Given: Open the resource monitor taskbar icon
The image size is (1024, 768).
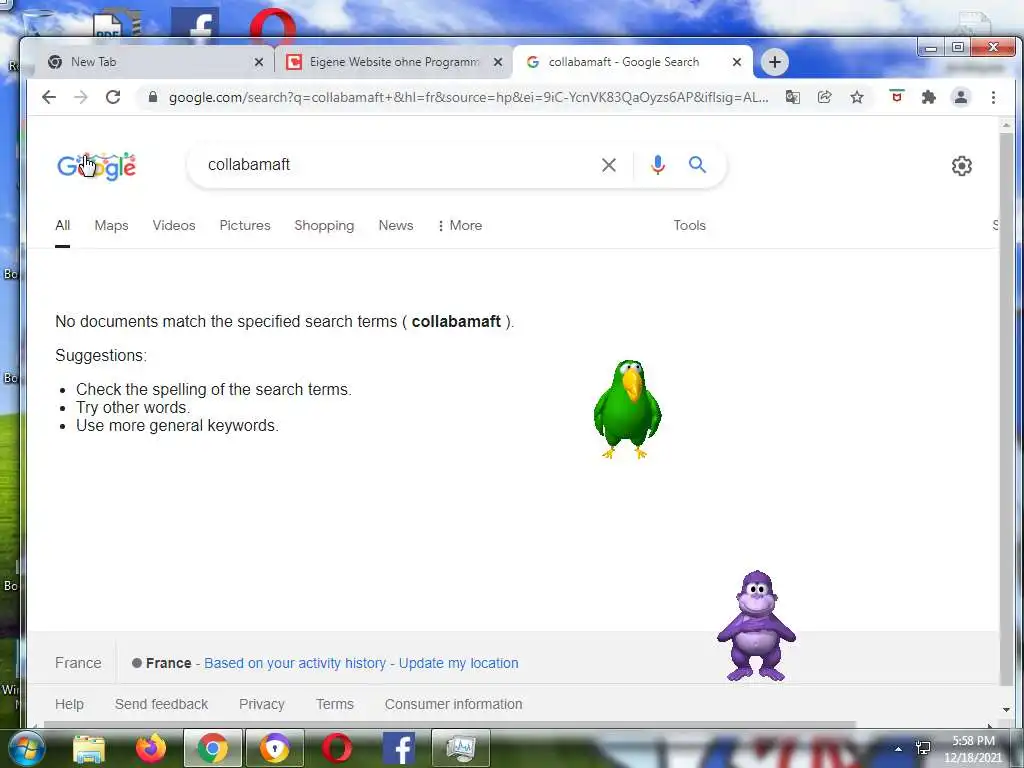Looking at the screenshot, I should (461, 748).
